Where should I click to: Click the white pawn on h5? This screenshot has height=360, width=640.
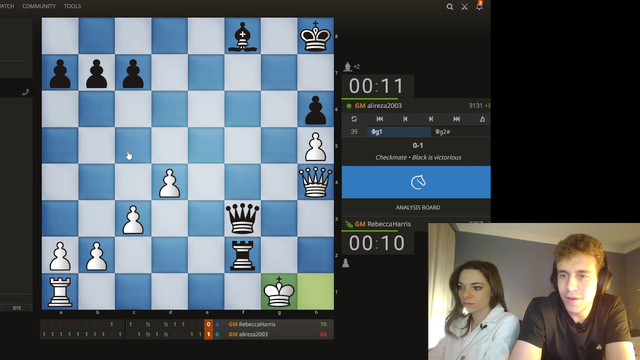[x=316, y=147]
